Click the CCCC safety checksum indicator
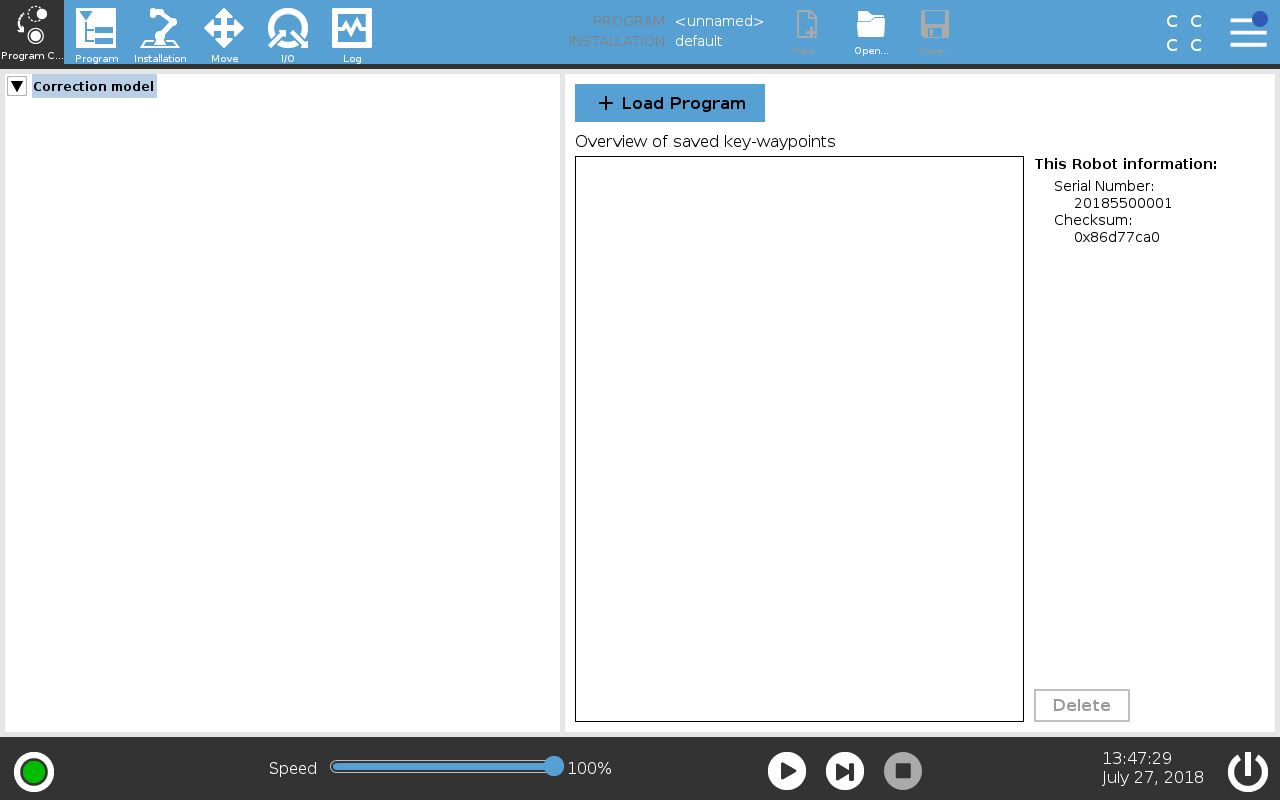This screenshot has height=800, width=1280. tap(1184, 33)
